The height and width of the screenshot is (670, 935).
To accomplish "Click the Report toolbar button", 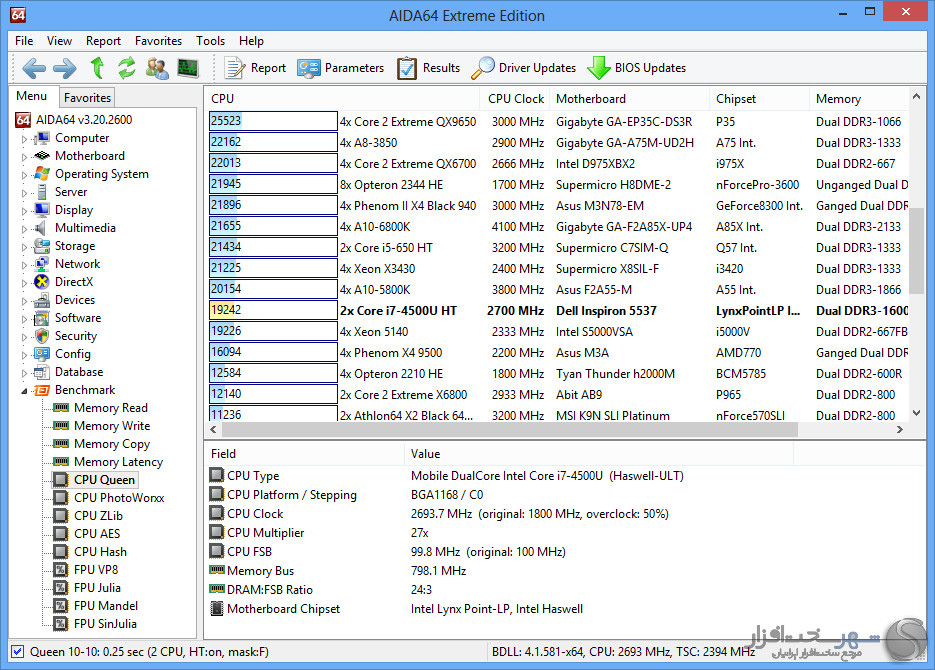I will (255, 68).
